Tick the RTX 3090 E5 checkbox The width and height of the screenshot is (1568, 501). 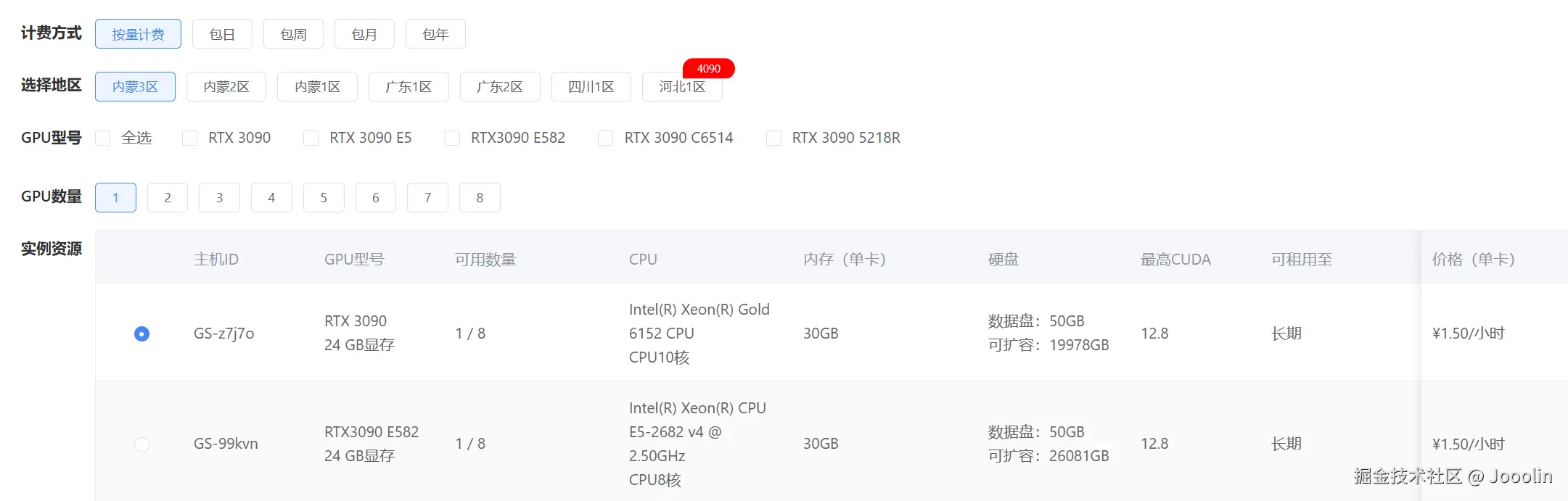[311, 138]
